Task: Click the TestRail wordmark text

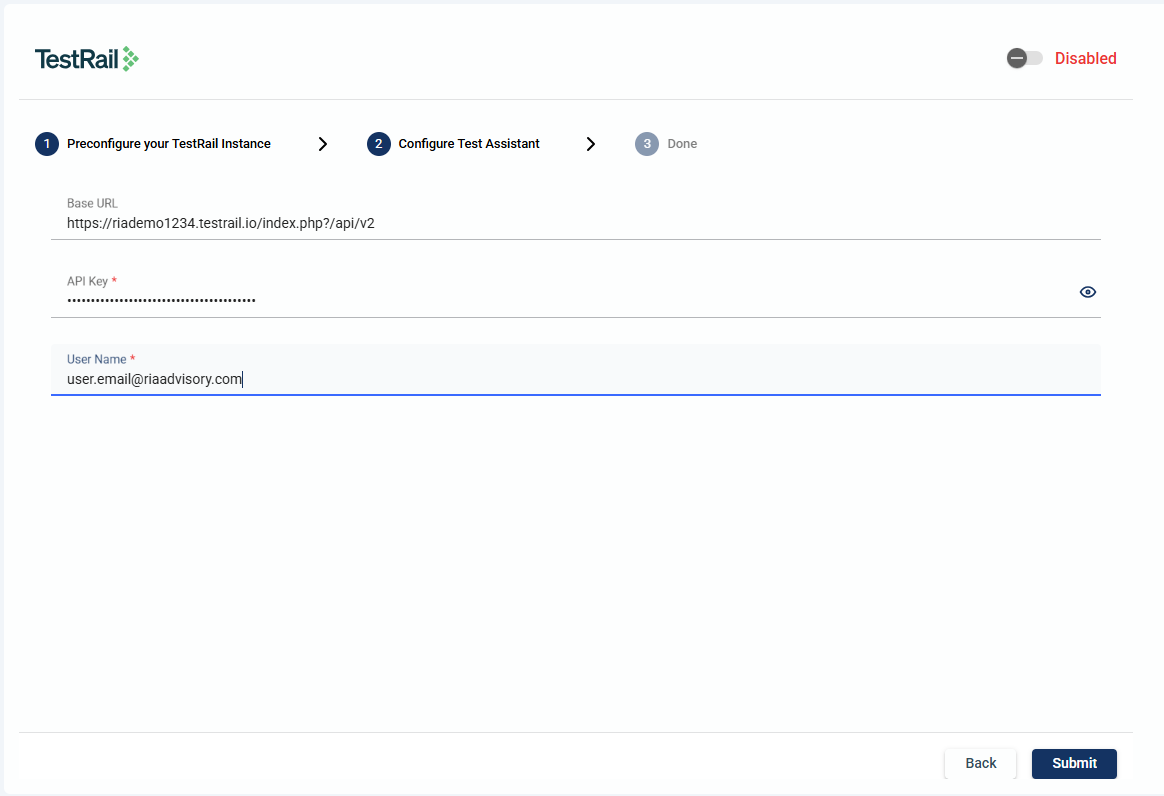Action: pos(77,59)
